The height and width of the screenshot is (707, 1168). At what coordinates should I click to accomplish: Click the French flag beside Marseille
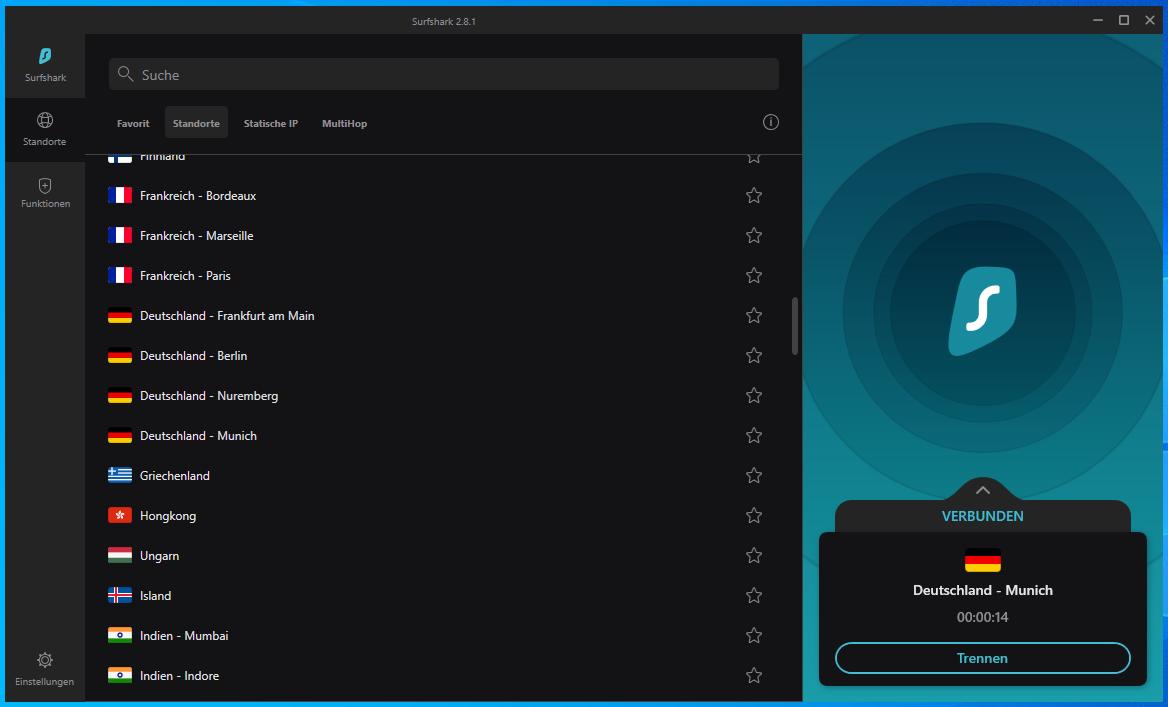tap(120, 235)
